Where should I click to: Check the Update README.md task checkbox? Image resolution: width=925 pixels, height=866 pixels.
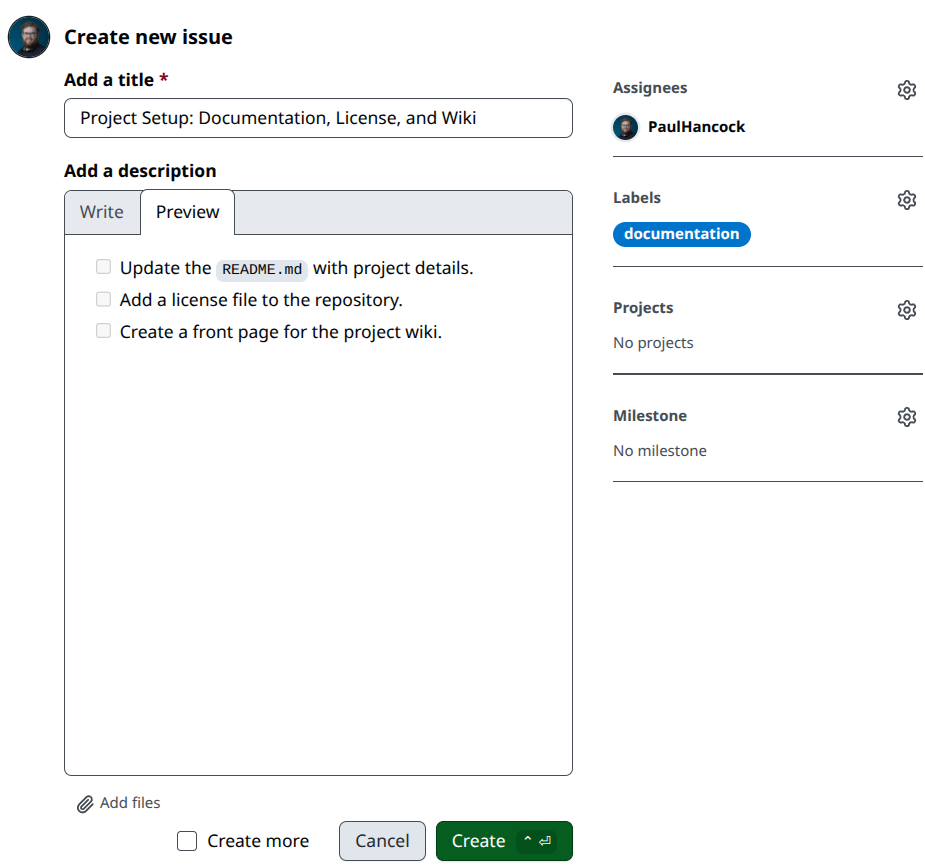[x=103, y=266]
